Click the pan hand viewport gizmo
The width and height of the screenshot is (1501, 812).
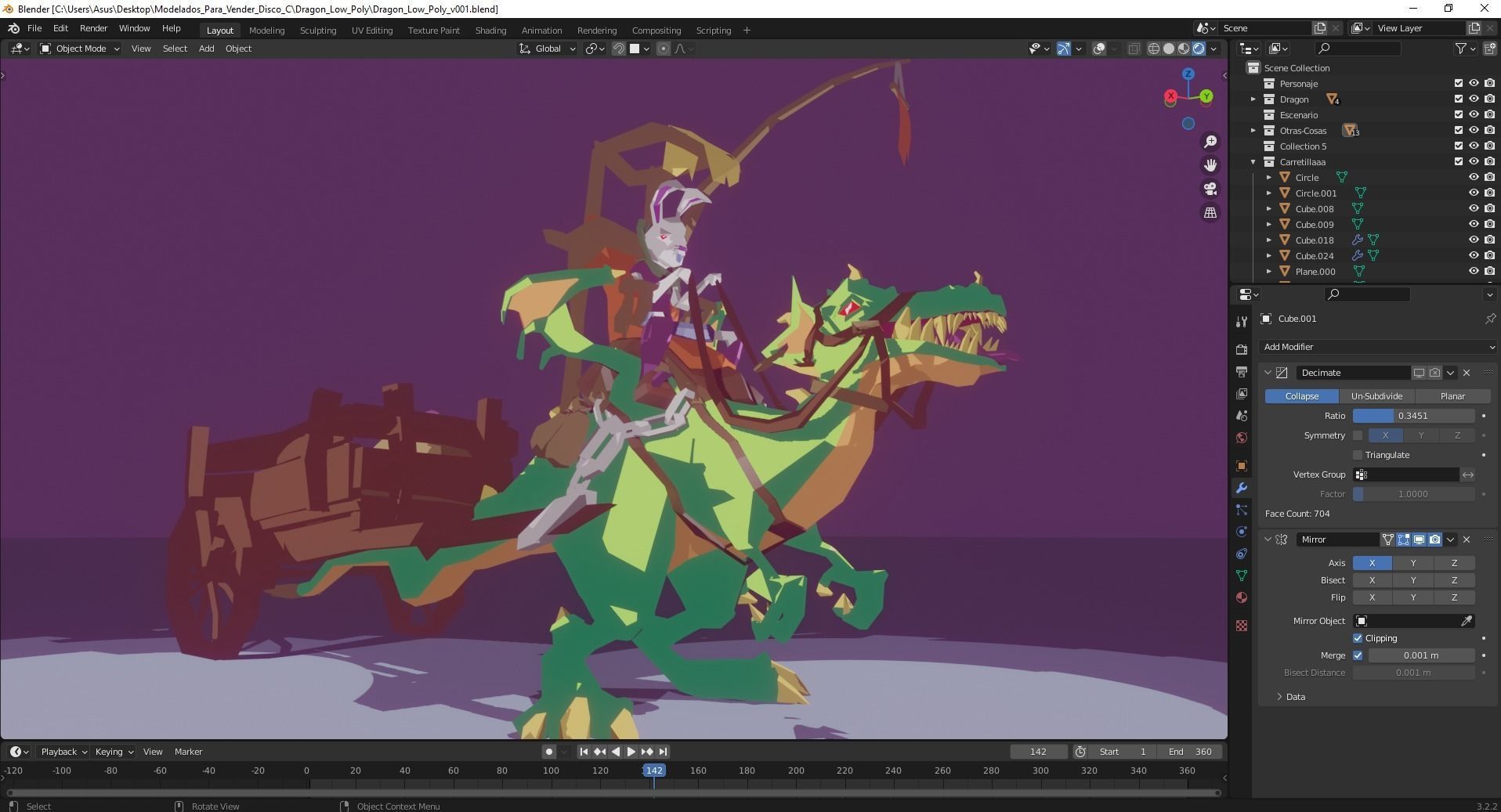pyautogui.click(x=1210, y=165)
